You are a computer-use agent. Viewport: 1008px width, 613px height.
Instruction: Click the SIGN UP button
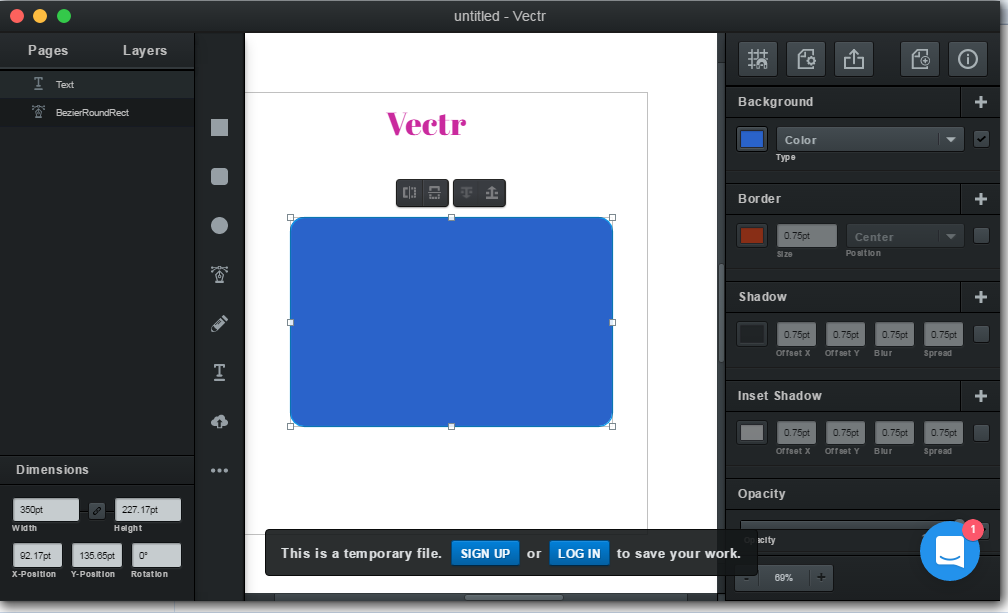click(485, 553)
